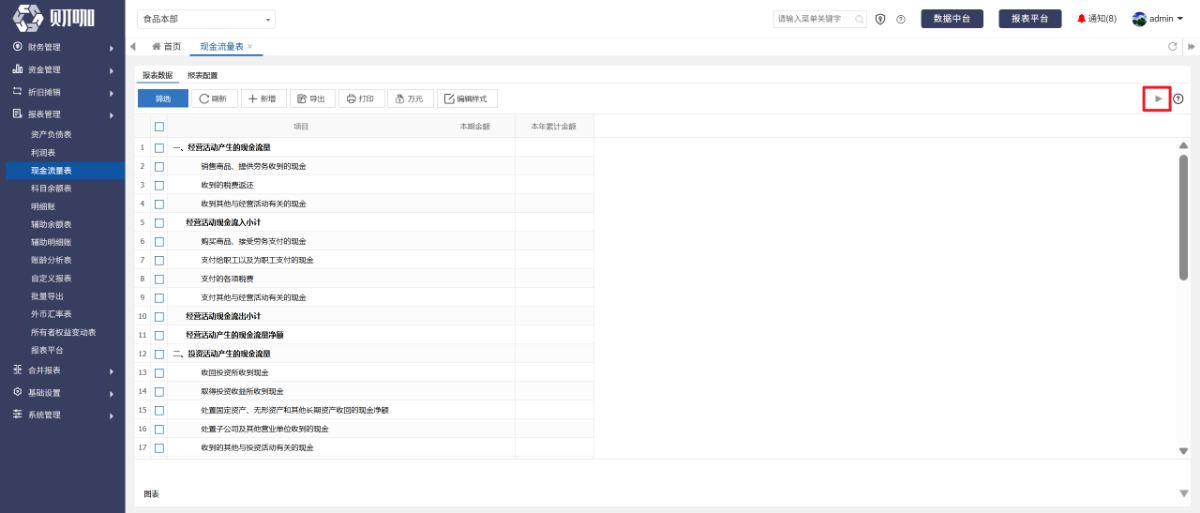This screenshot has width=1200, height=513.
Task: Click the refresh icon on the tab bar
Action: 1173,47
